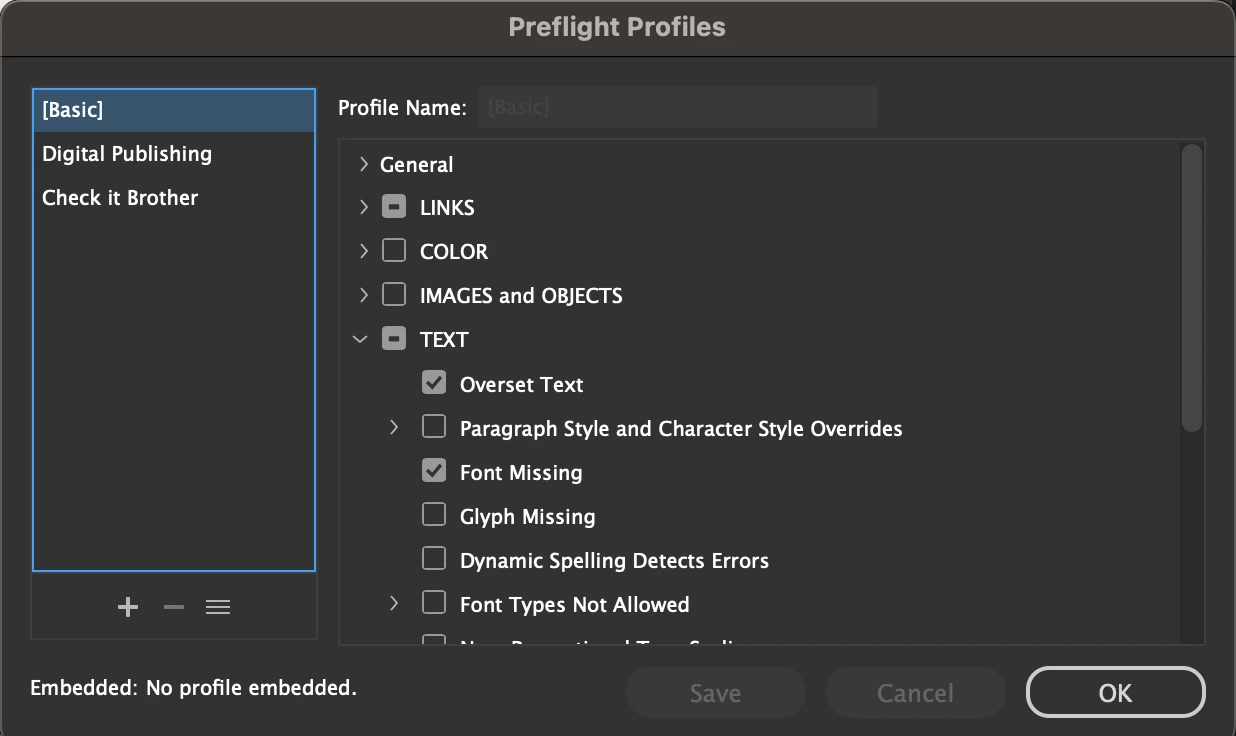Expand Font Types Not Allowed chevron
This screenshot has height=736, width=1236.
(394, 604)
